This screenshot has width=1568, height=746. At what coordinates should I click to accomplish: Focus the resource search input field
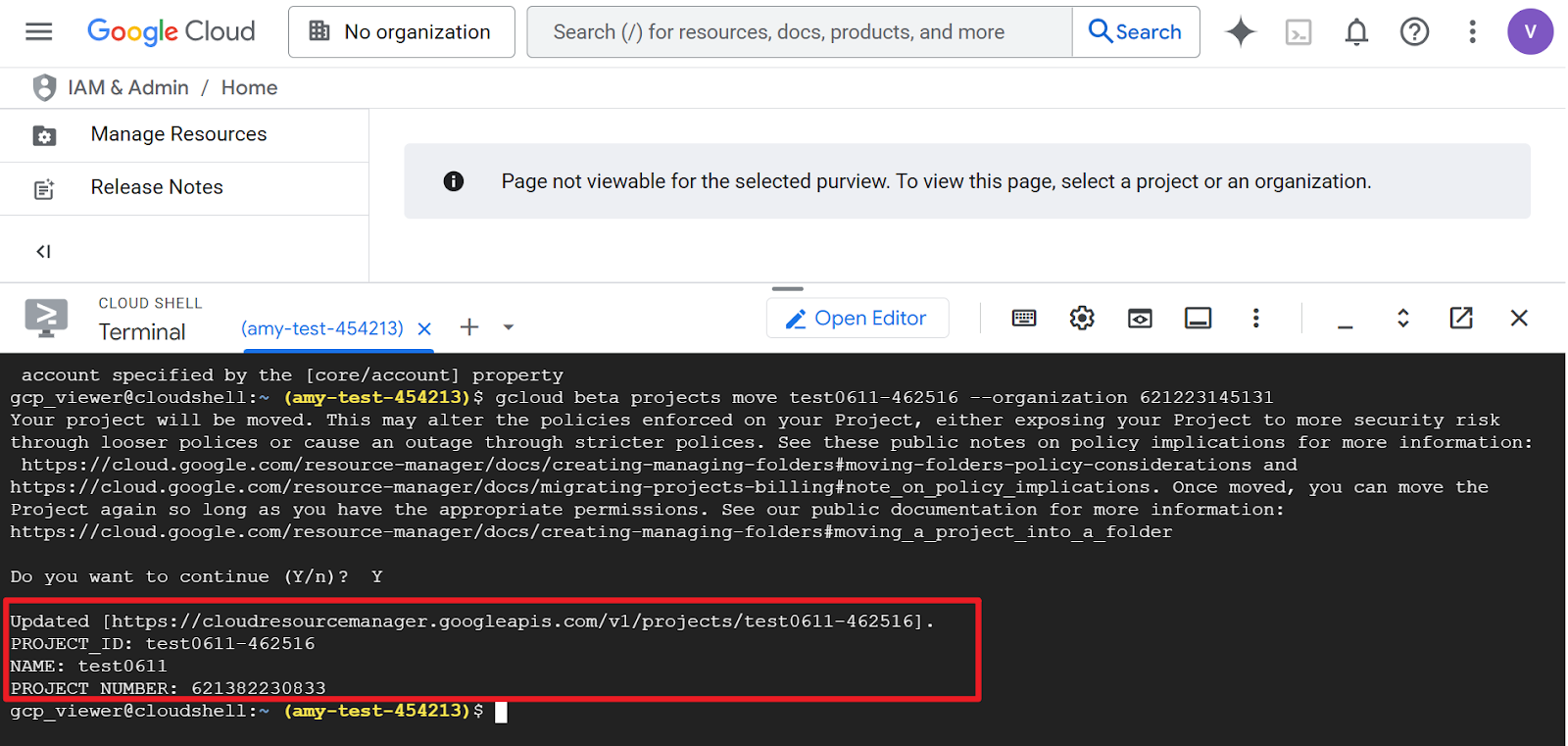800,31
